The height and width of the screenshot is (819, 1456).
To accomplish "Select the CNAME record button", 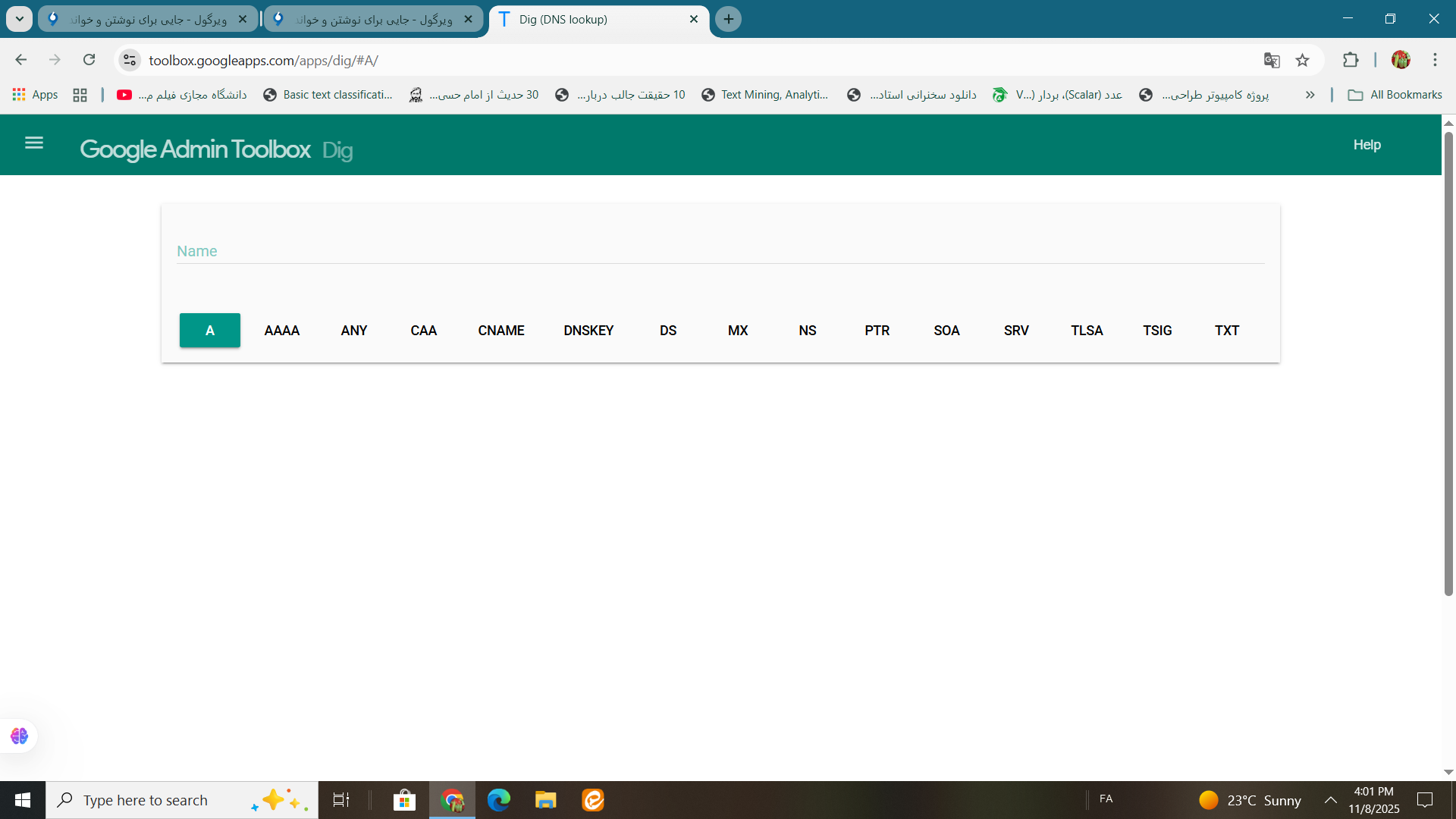I will tap(501, 331).
